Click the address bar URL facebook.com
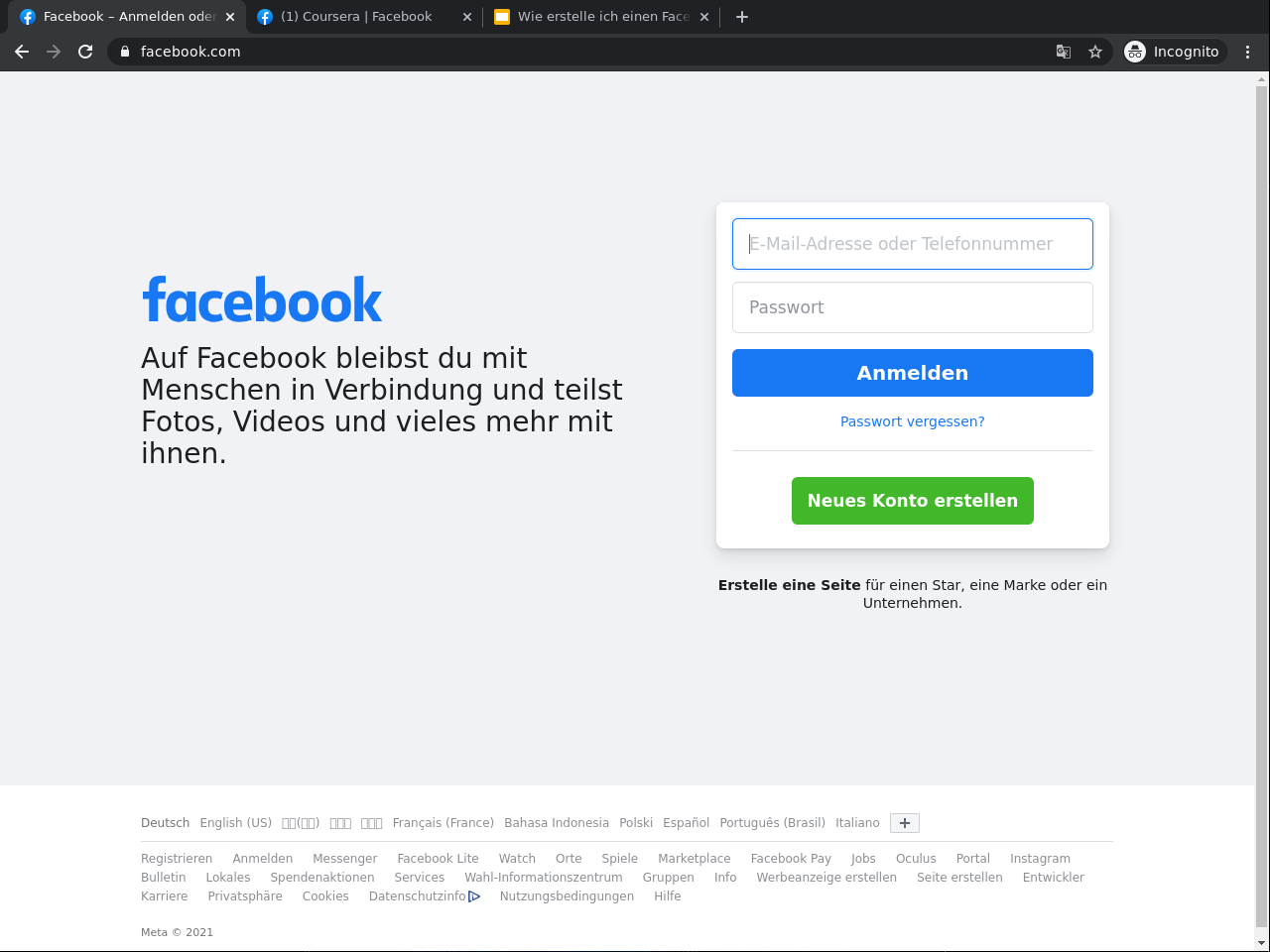 190,52
